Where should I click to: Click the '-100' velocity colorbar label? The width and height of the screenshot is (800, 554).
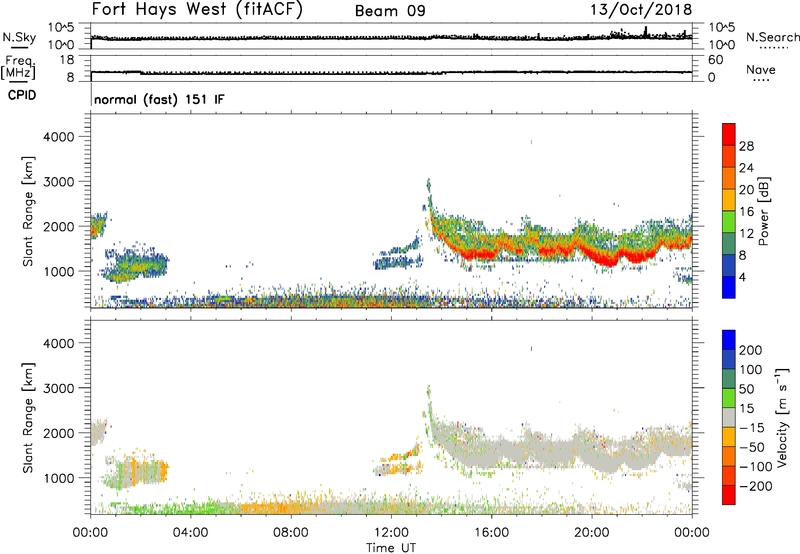point(756,467)
